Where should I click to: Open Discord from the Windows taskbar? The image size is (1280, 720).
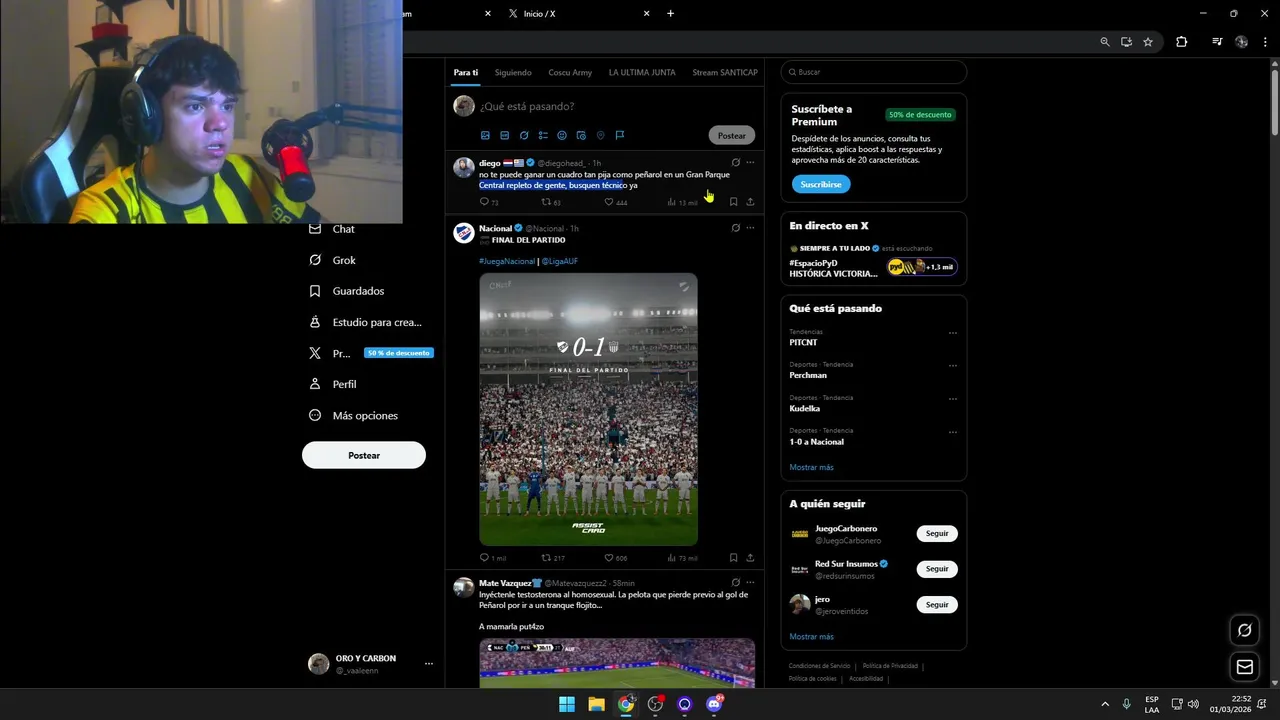(x=714, y=704)
